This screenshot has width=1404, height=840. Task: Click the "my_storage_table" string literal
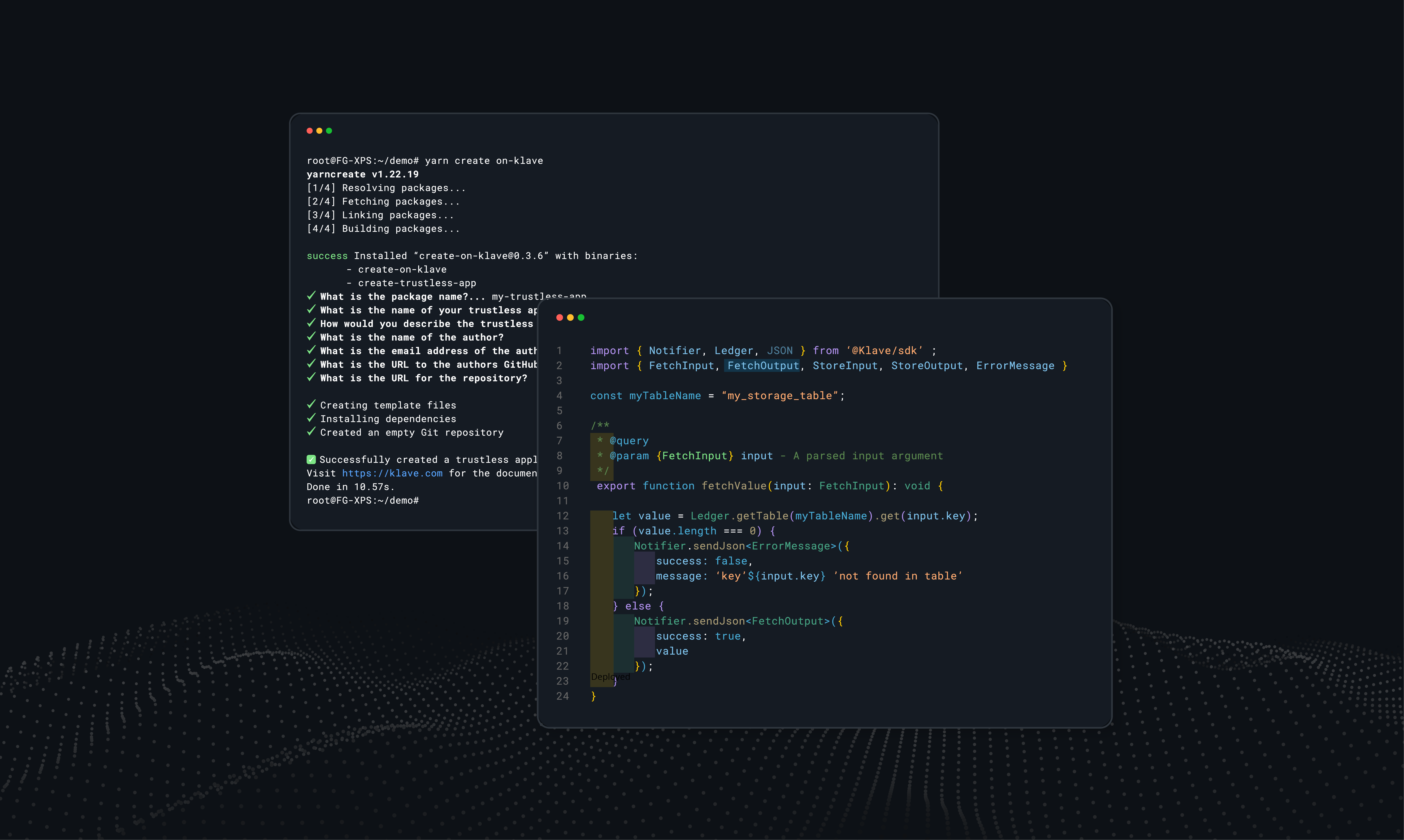click(780, 396)
